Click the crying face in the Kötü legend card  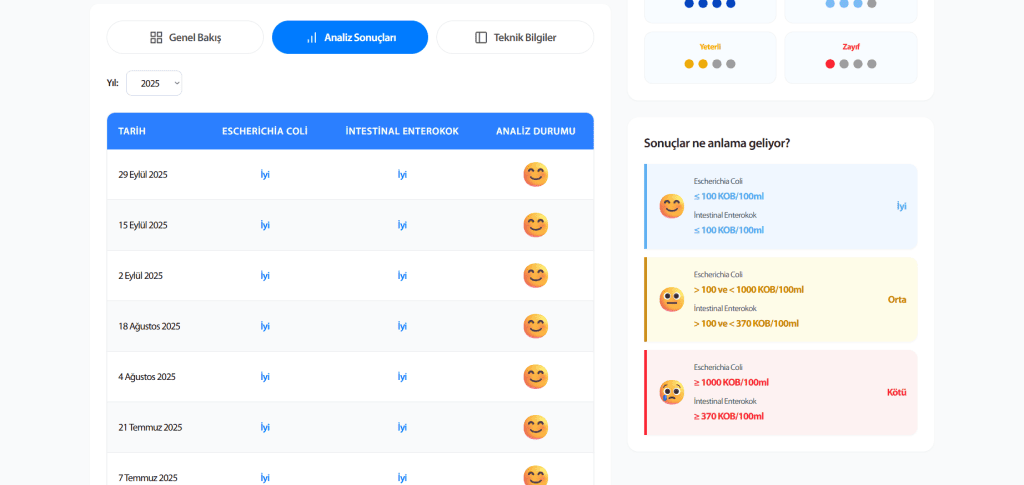pyautogui.click(x=671, y=392)
